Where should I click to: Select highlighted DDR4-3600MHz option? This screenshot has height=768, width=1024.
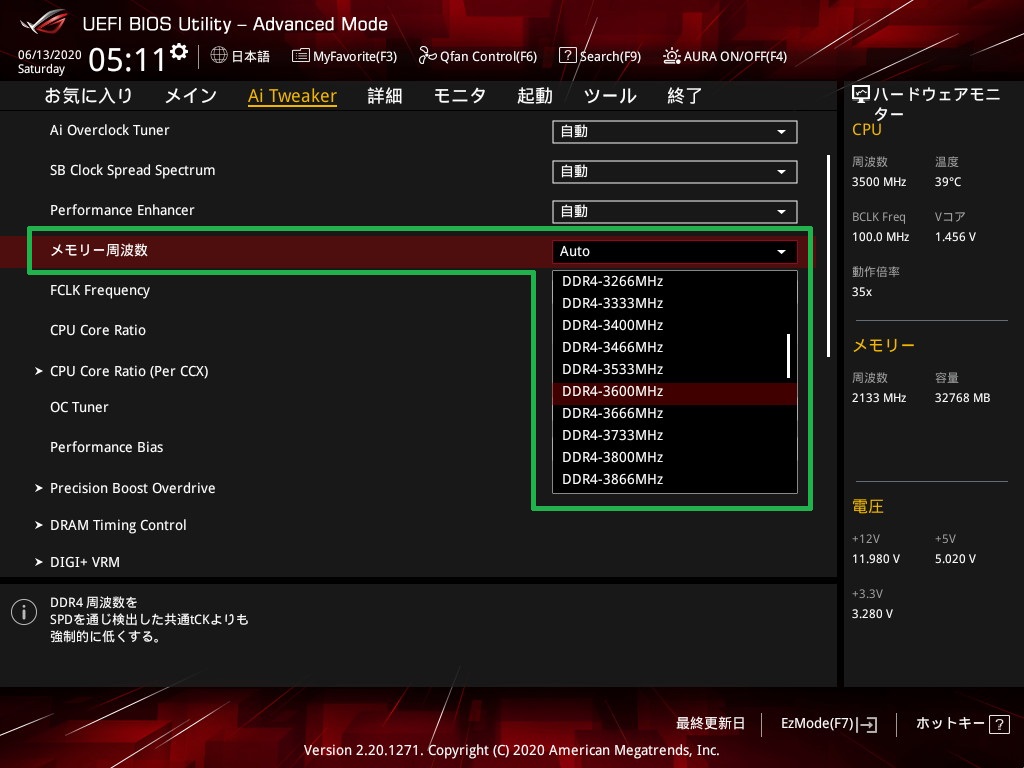675,391
